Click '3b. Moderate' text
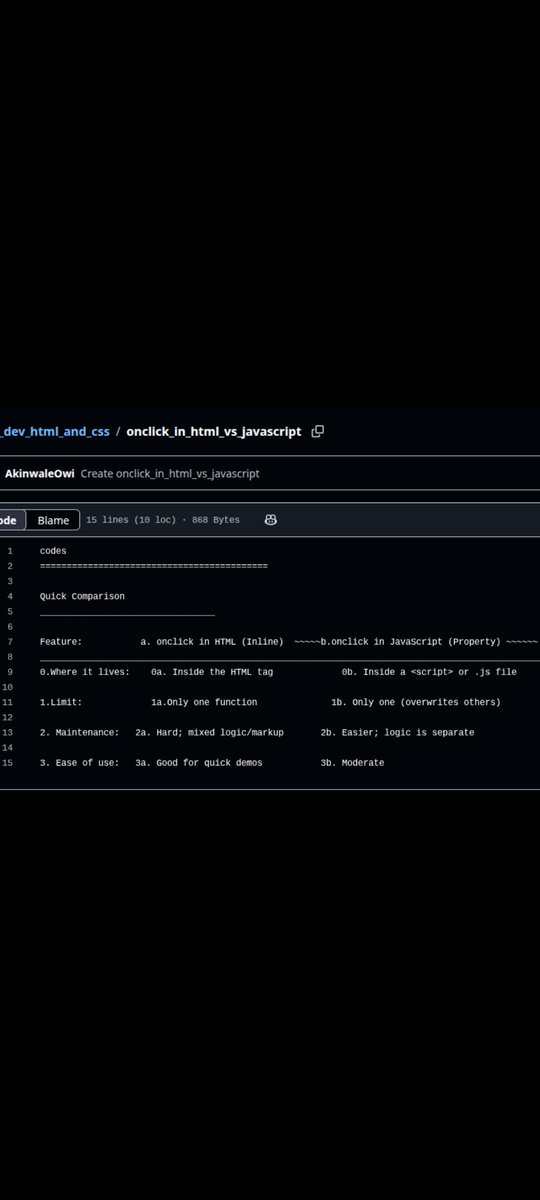The width and height of the screenshot is (540, 1200). [x=352, y=763]
